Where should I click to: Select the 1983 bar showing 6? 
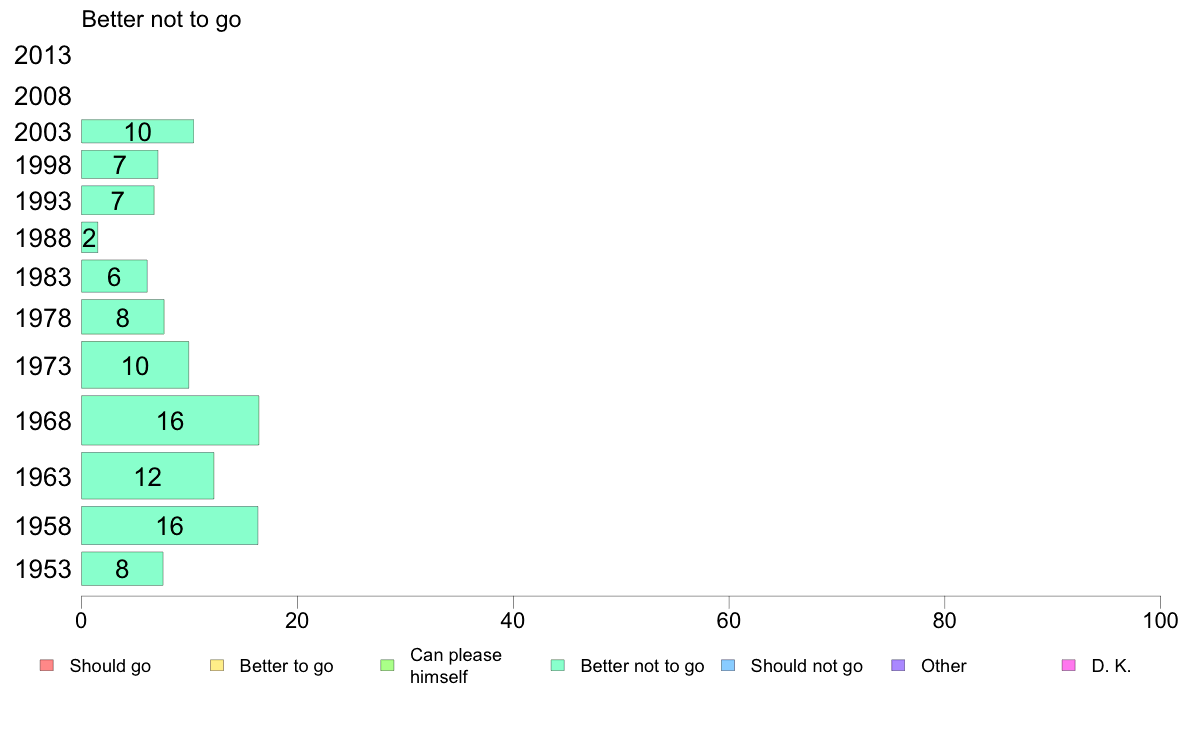pyautogui.click(x=114, y=277)
